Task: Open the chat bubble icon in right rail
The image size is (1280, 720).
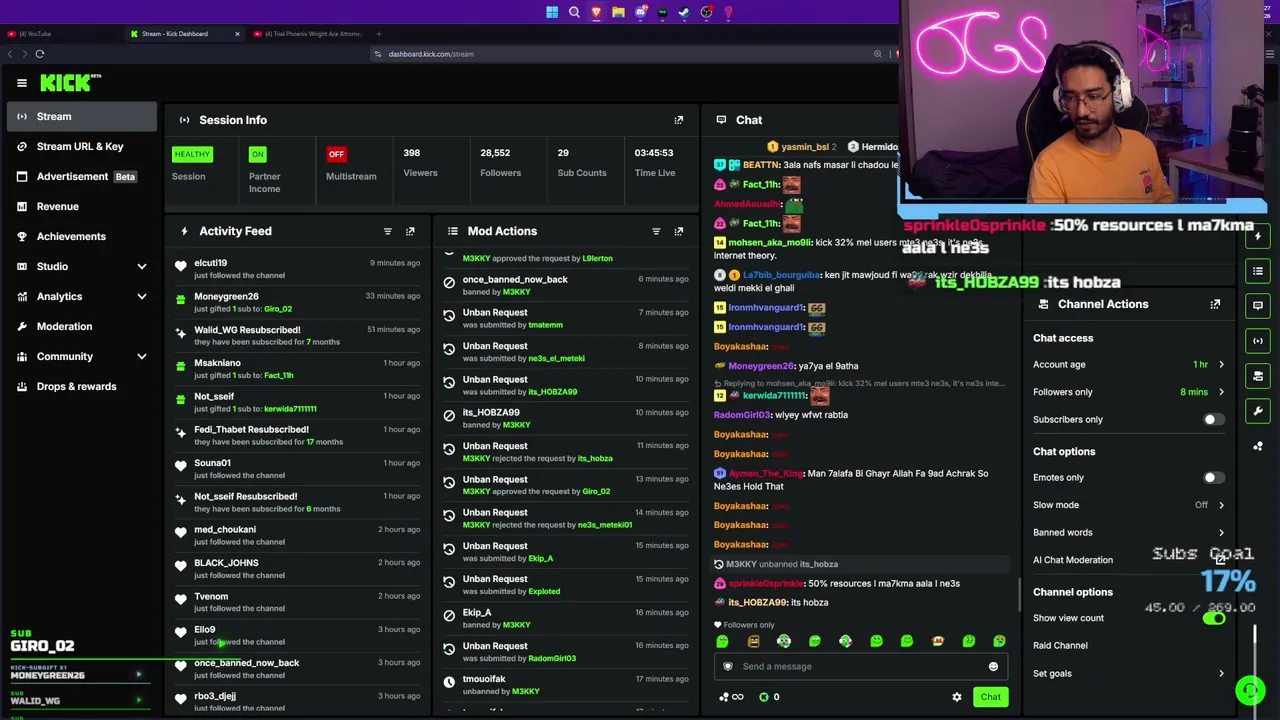Action: coord(1258,306)
